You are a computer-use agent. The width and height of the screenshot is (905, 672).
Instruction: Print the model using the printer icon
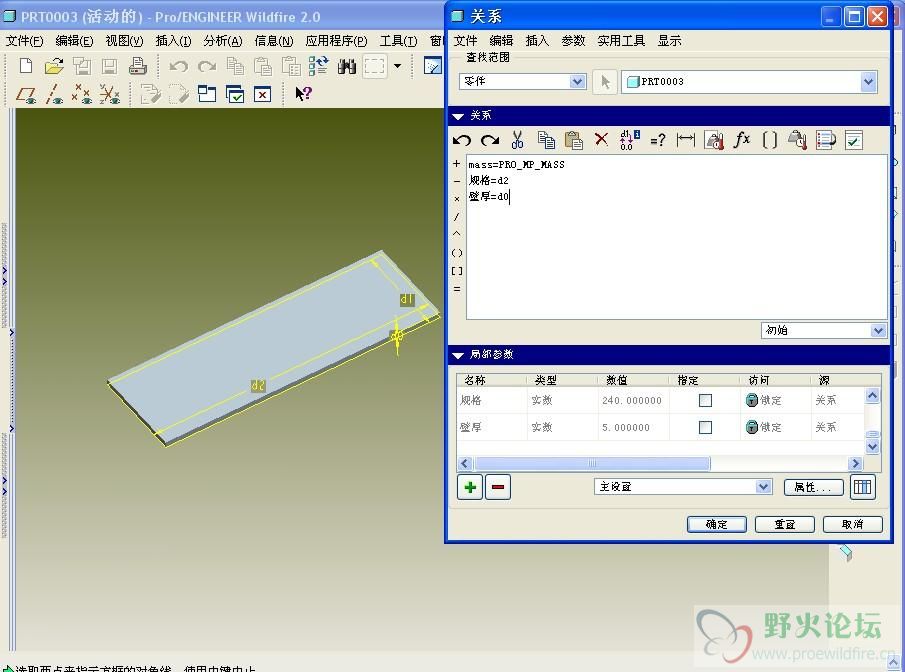coord(137,66)
